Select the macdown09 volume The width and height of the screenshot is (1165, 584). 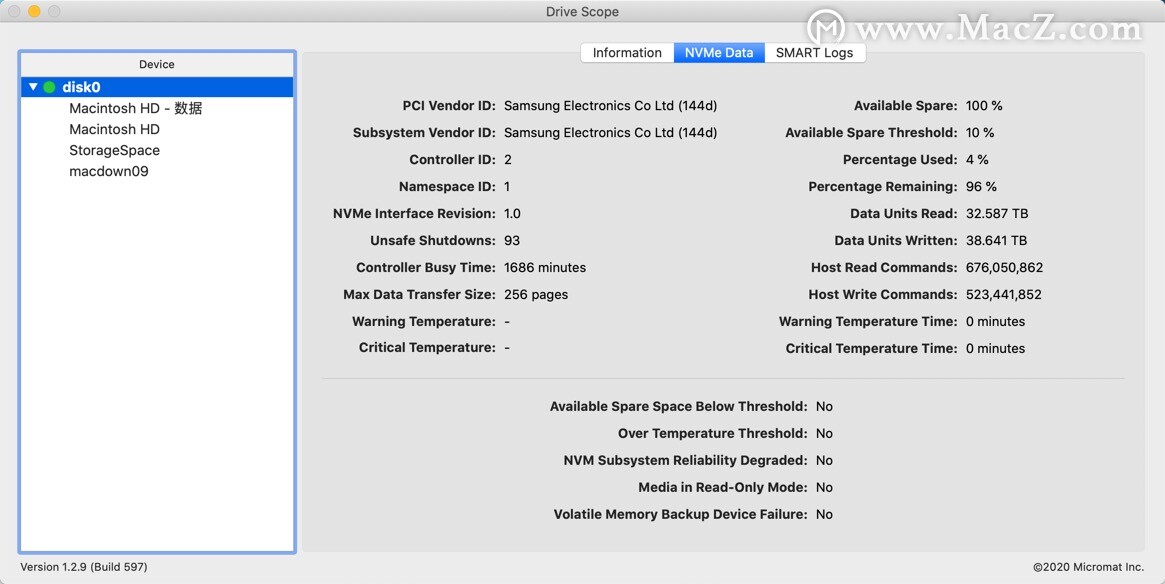click(108, 171)
